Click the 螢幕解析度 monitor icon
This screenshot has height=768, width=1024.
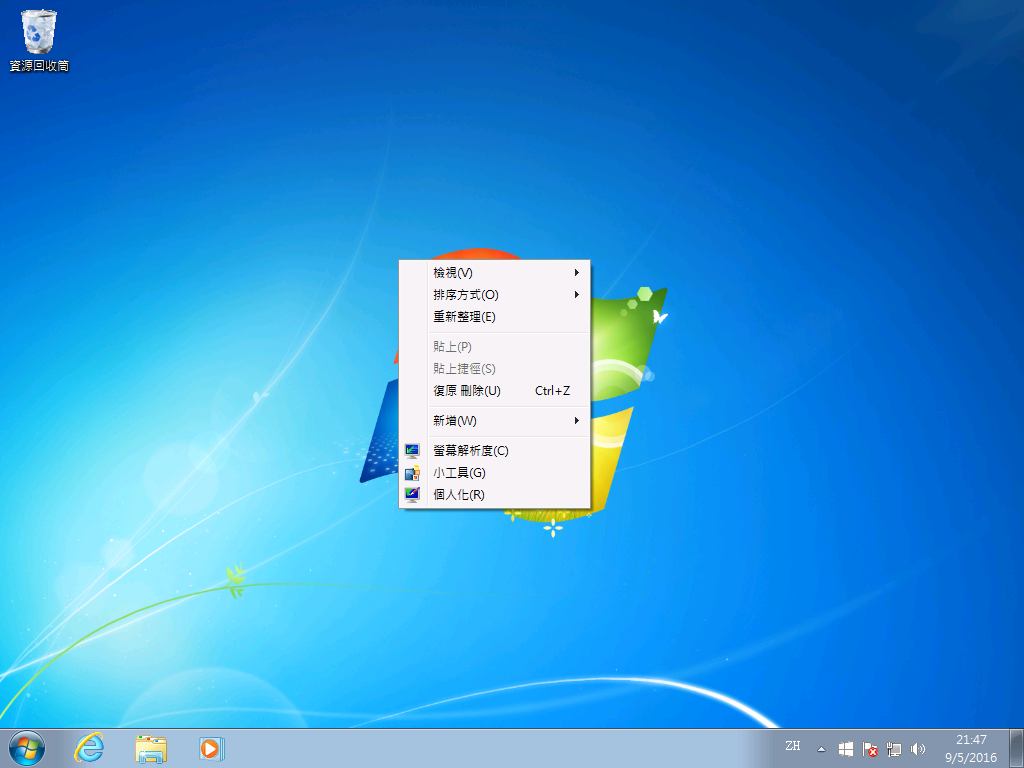tap(411, 451)
